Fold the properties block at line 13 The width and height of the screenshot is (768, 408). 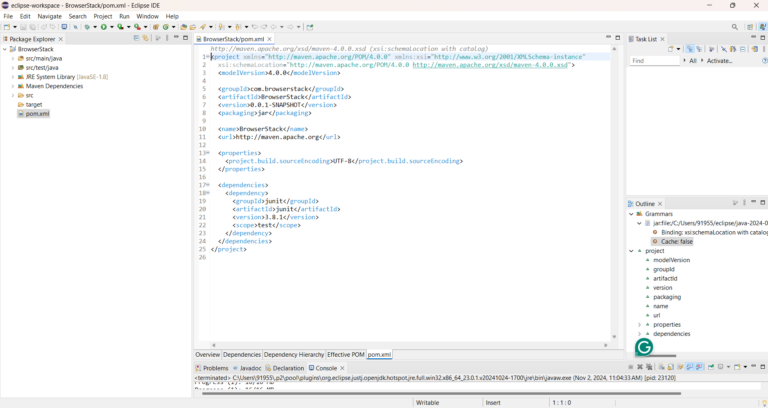tap(206, 153)
